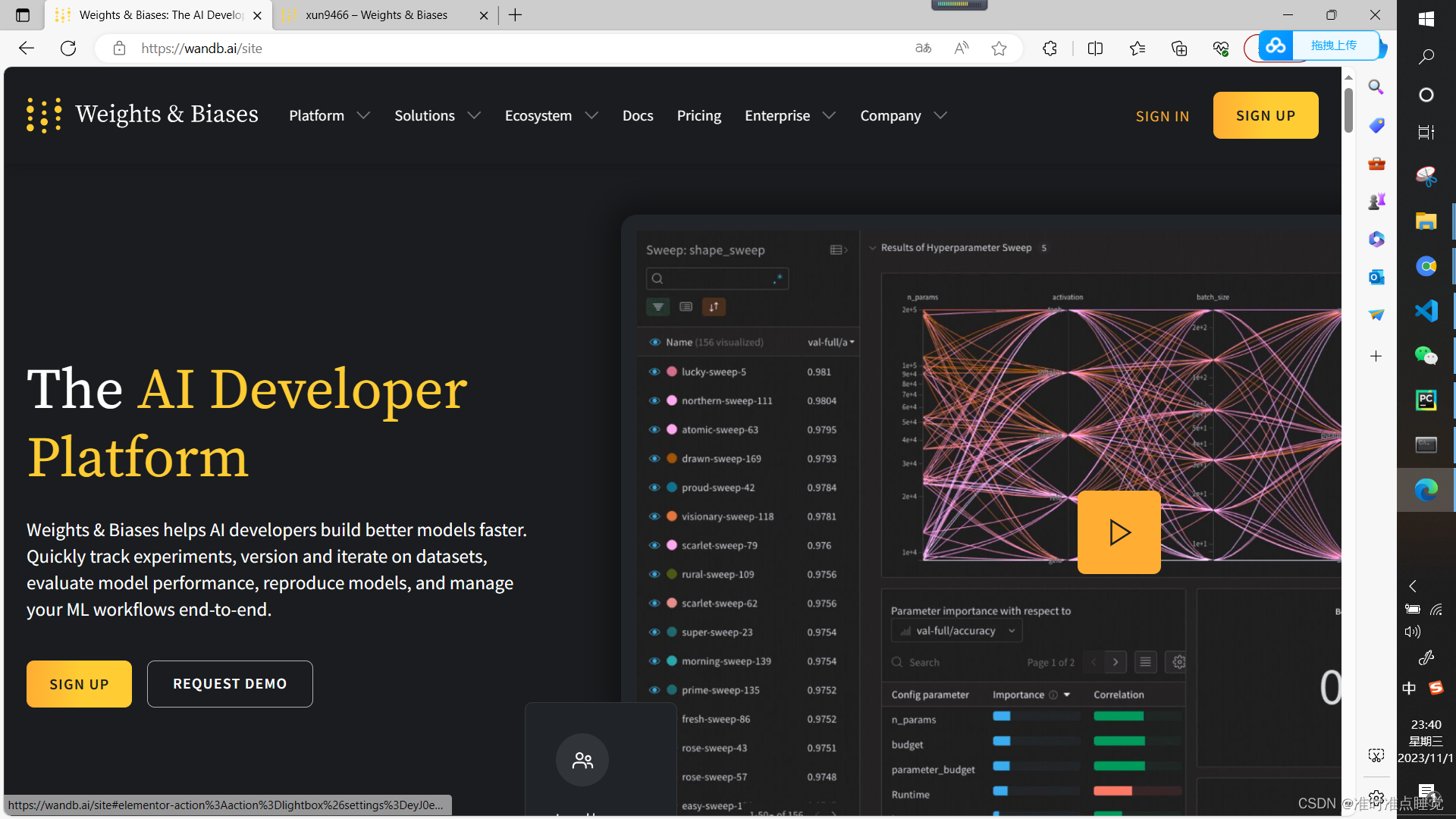This screenshot has width=1456, height=819.
Task: Expand the Platform menu
Action: coord(329,115)
